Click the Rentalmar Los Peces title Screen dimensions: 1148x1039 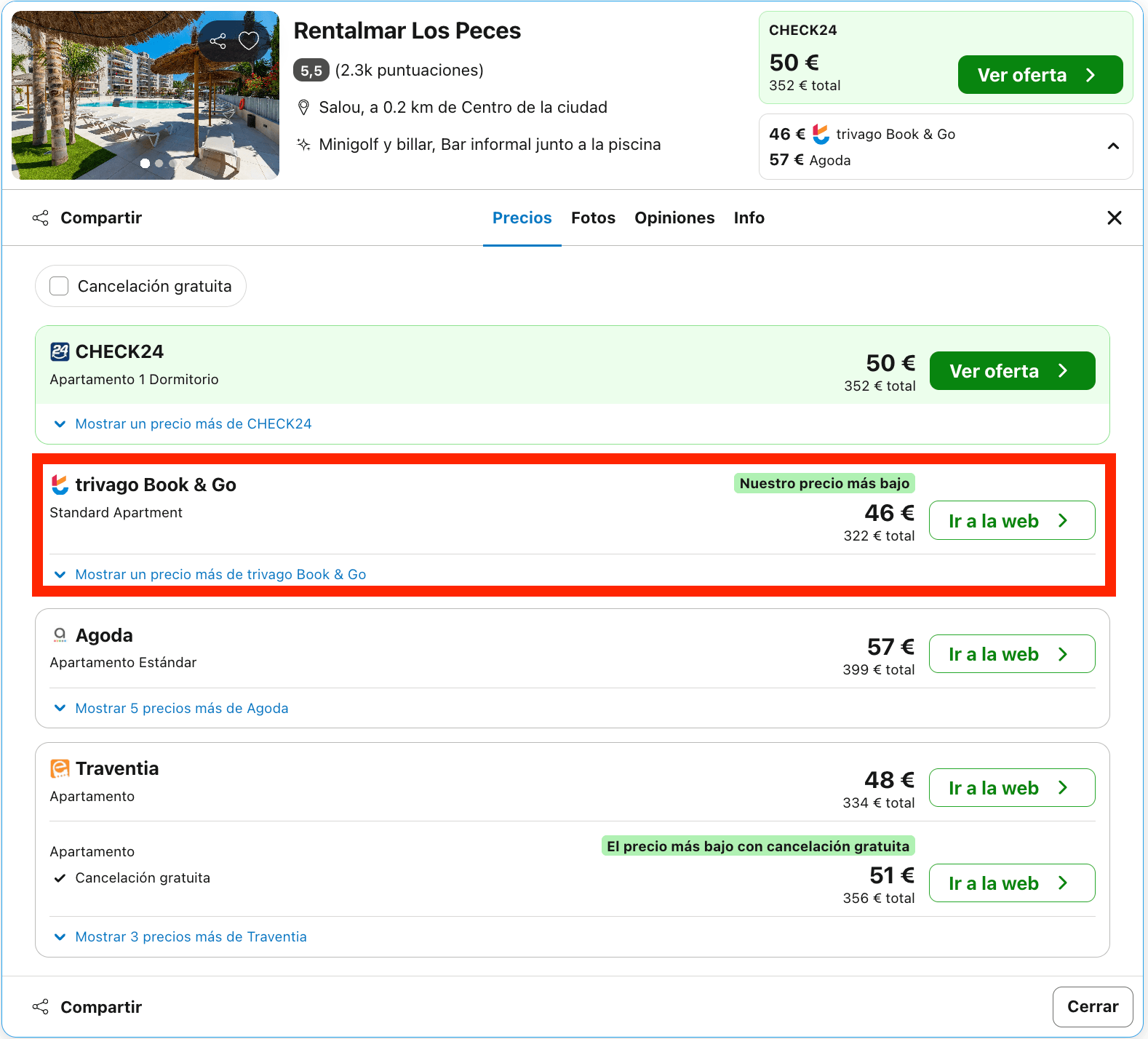(407, 31)
